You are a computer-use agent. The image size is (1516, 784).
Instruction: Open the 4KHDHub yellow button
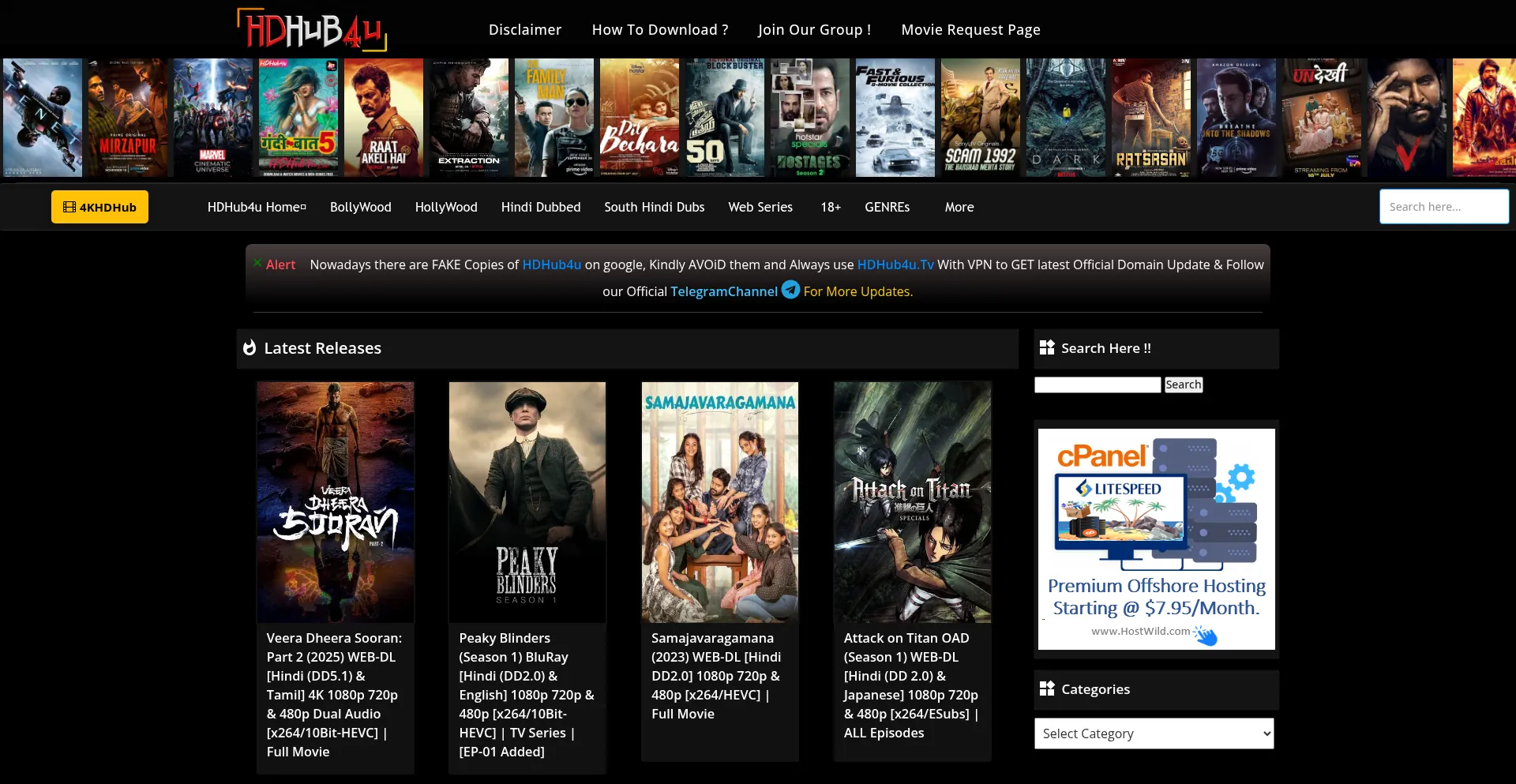[x=99, y=207]
